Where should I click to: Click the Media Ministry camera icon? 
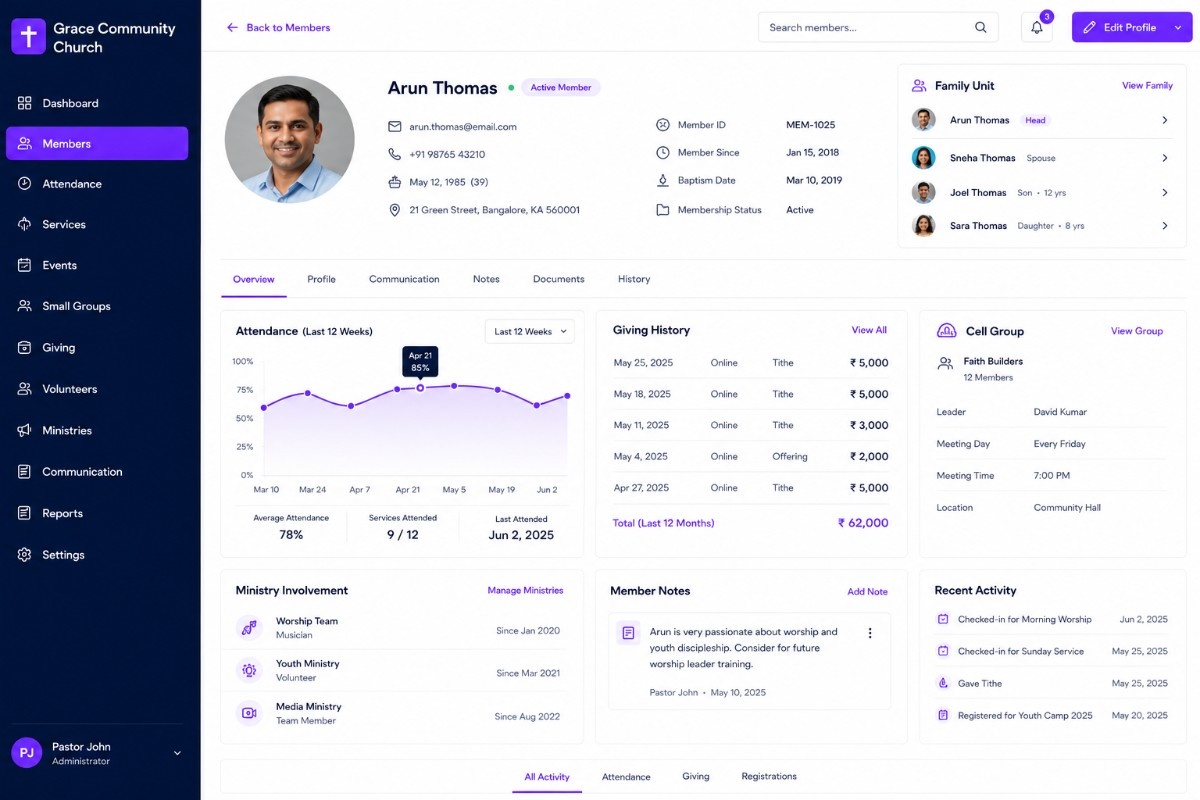[249, 713]
